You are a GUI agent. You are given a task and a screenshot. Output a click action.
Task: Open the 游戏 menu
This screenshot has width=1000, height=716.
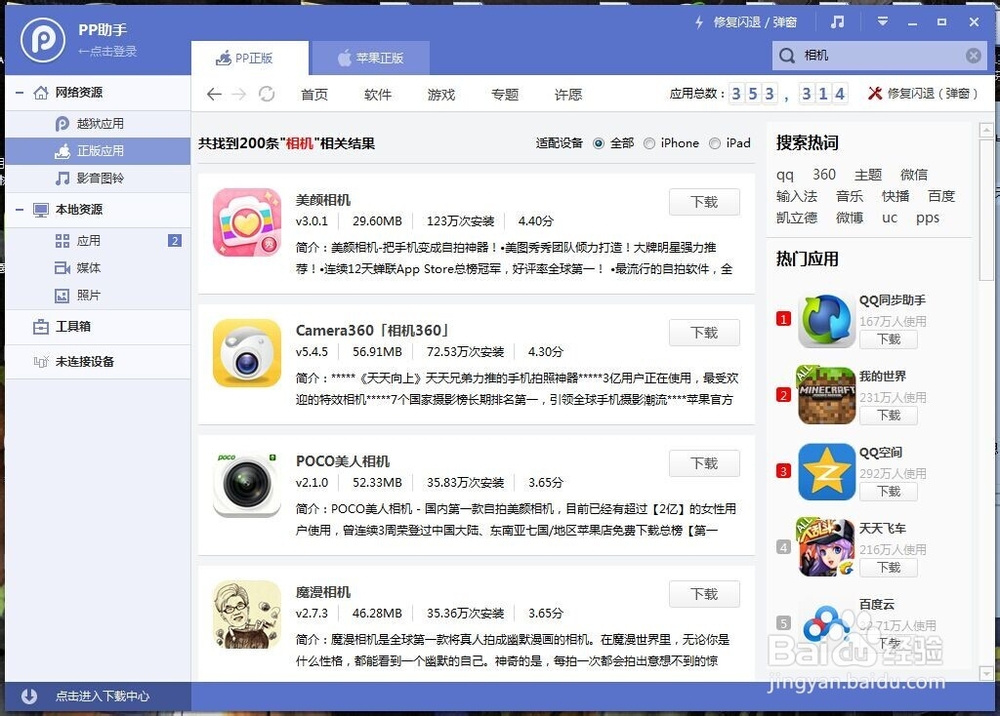pos(441,95)
